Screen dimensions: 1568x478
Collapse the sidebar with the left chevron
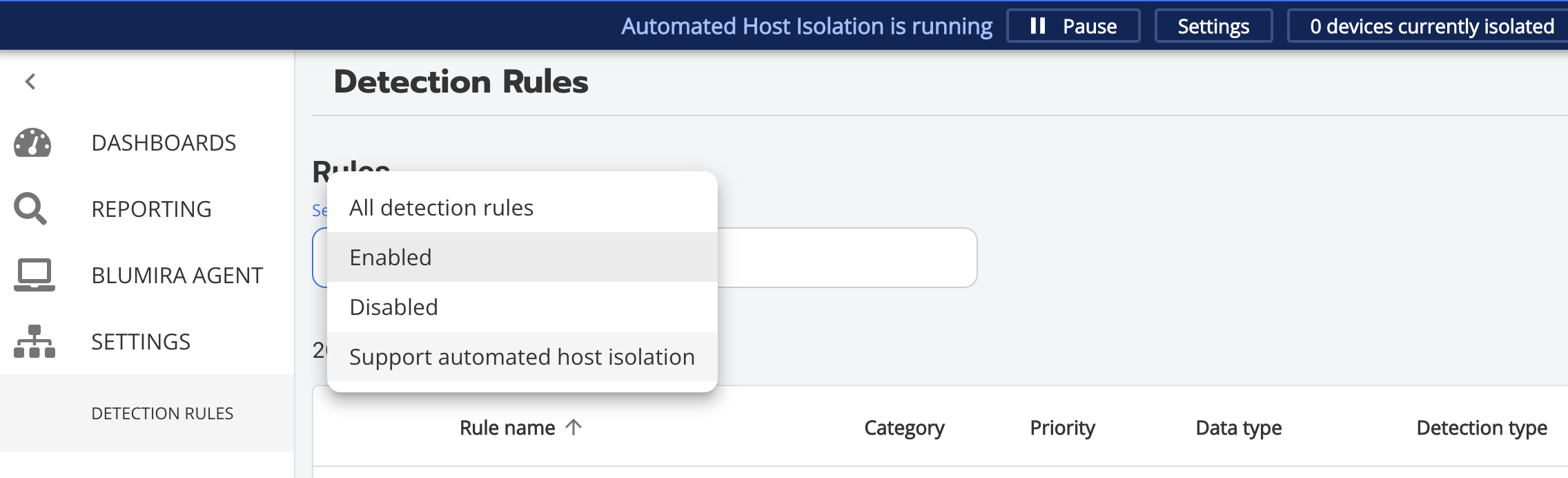30,82
